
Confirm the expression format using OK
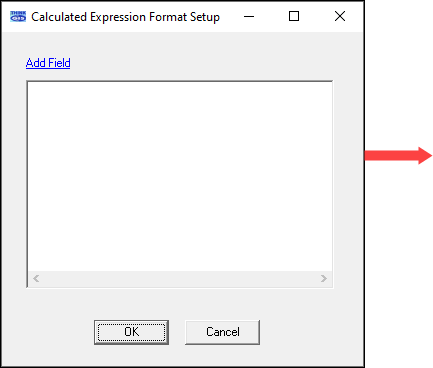[131, 332]
